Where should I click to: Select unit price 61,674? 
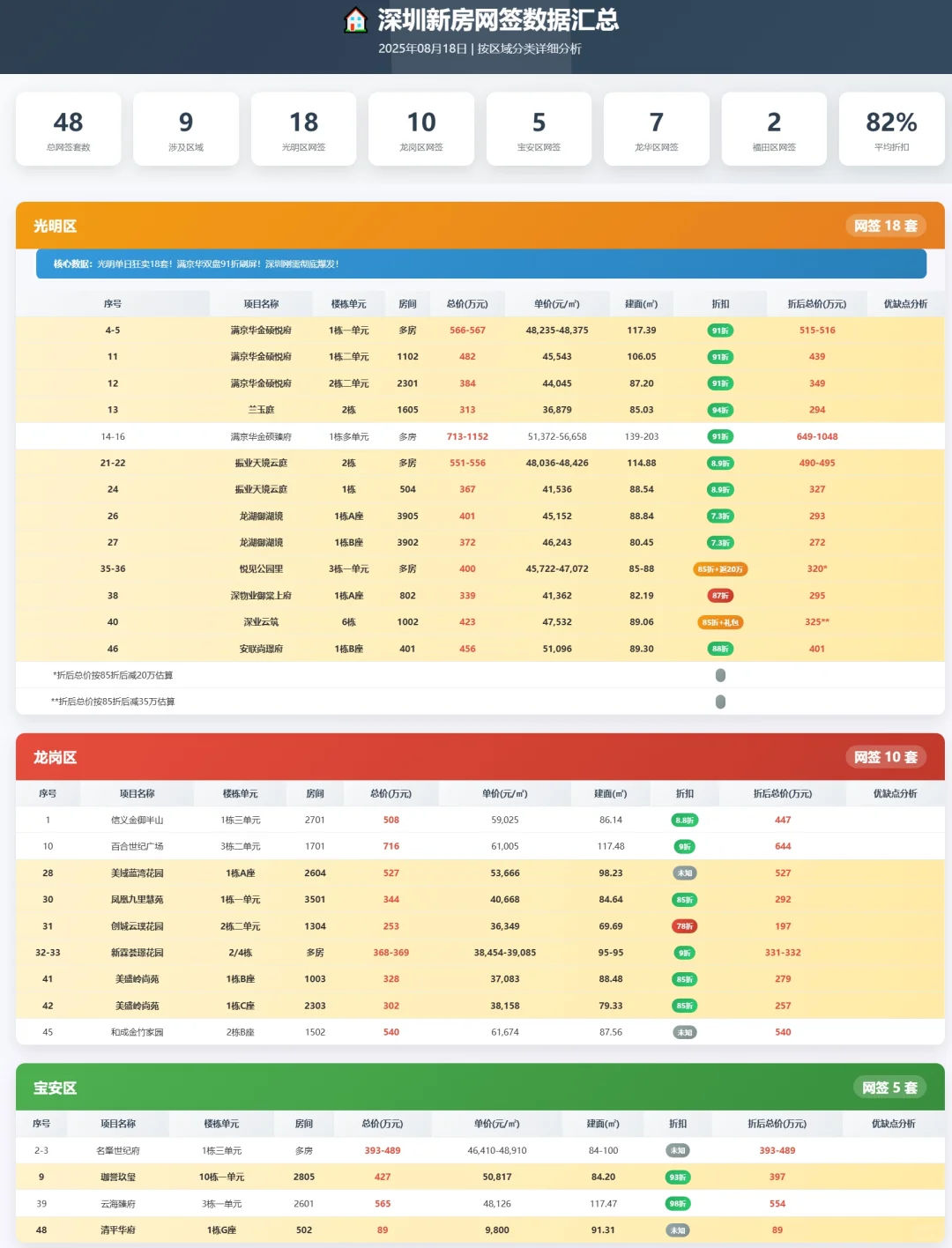505,1032
